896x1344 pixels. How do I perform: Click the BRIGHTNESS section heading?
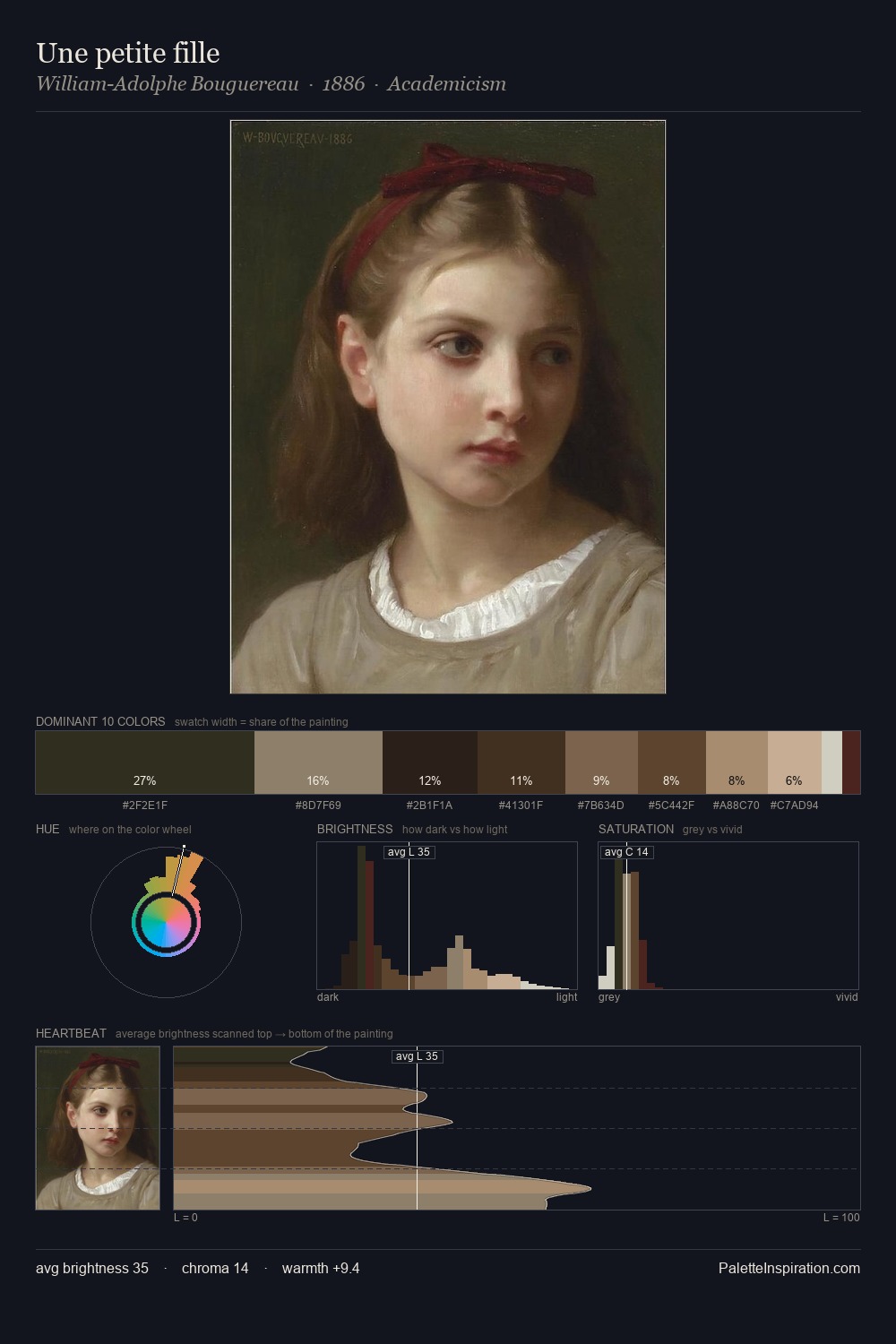coord(355,829)
